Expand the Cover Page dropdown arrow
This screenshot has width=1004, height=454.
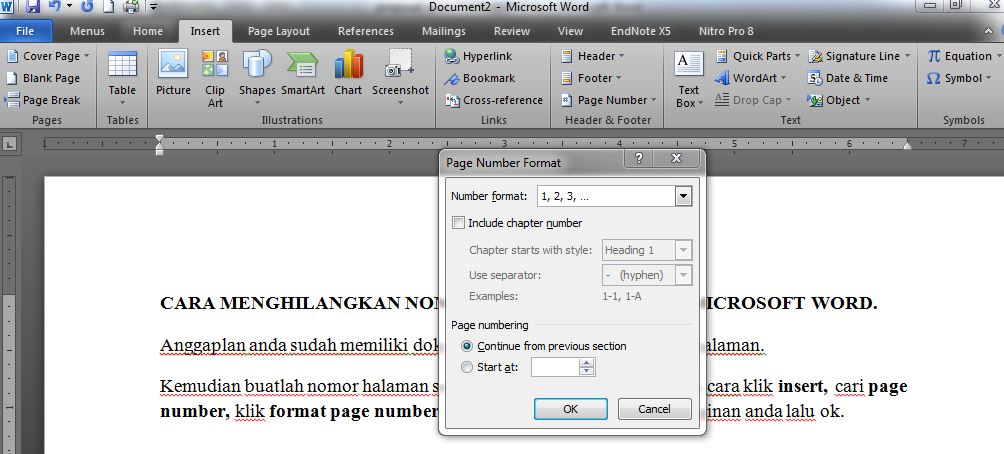(86, 56)
